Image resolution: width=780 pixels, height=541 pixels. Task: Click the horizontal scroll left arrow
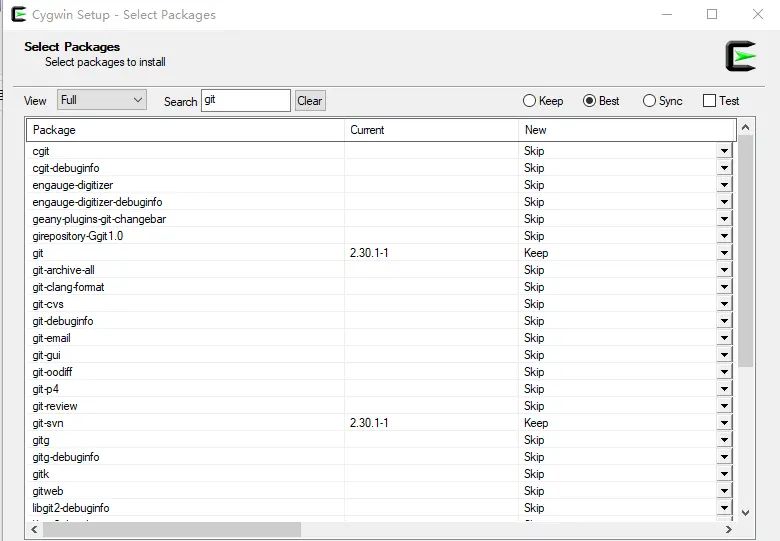point(34,529)
